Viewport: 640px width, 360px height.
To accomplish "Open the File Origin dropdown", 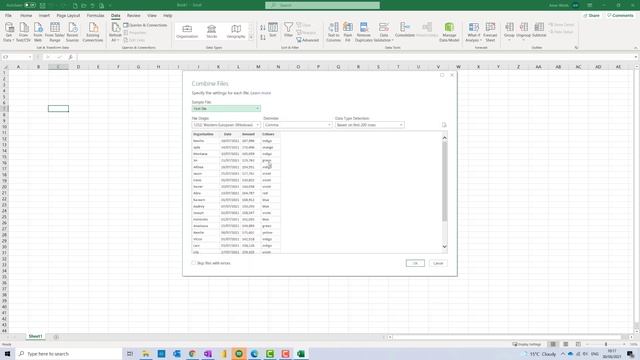I will click(x=226, y=125).
